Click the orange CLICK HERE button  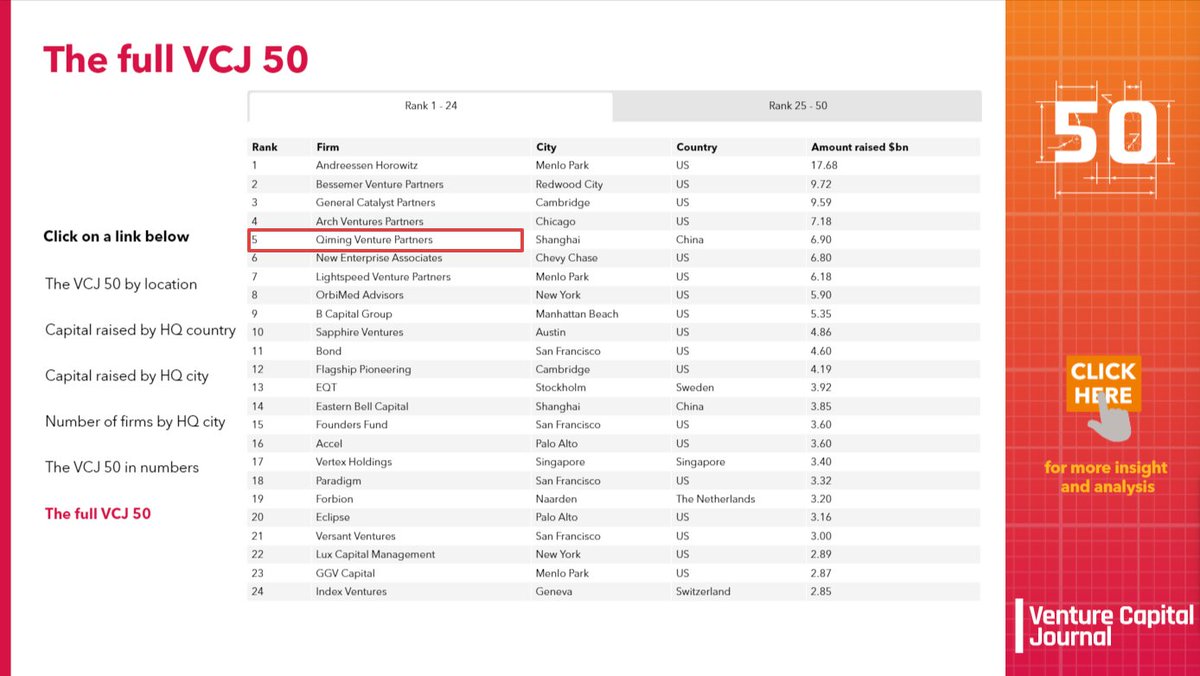pyautogui.click(x=1102, y=384)
